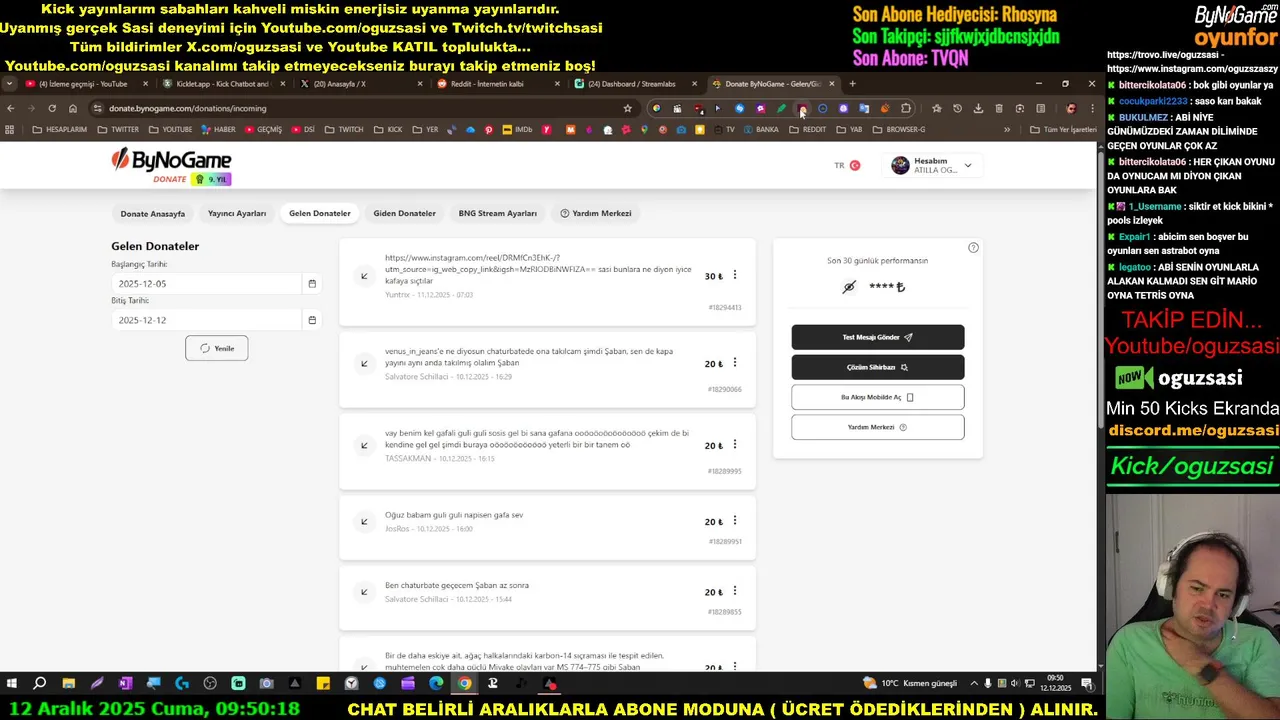The height and width of the screenshot is (720, 1280).
Task: Click Çözüm Sihirbazı button
Action: [878, 367]
